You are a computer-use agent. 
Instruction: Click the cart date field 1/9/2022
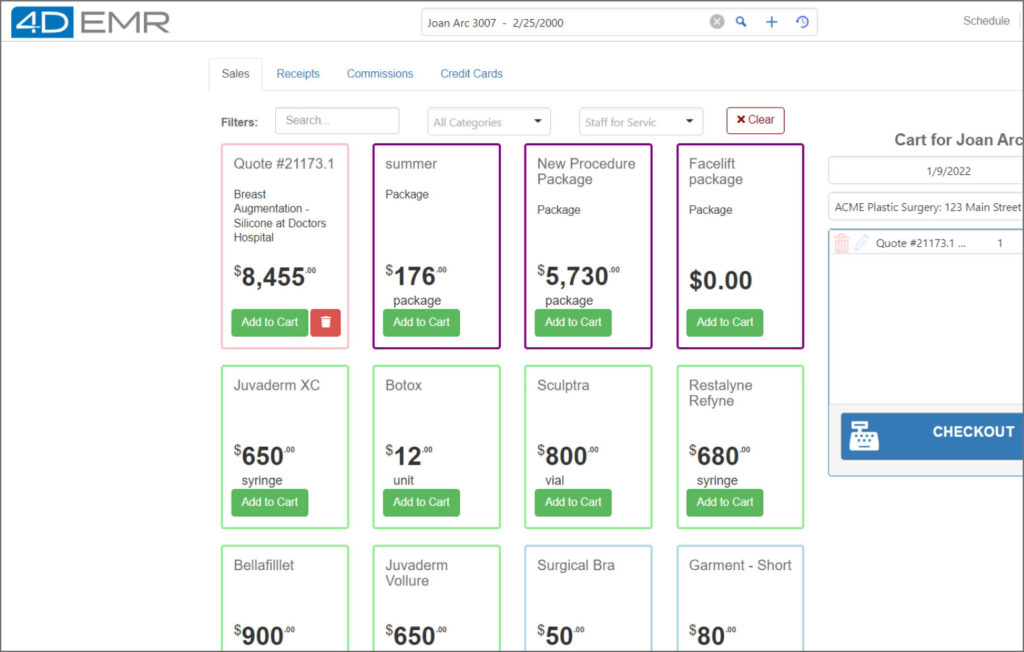925,171
